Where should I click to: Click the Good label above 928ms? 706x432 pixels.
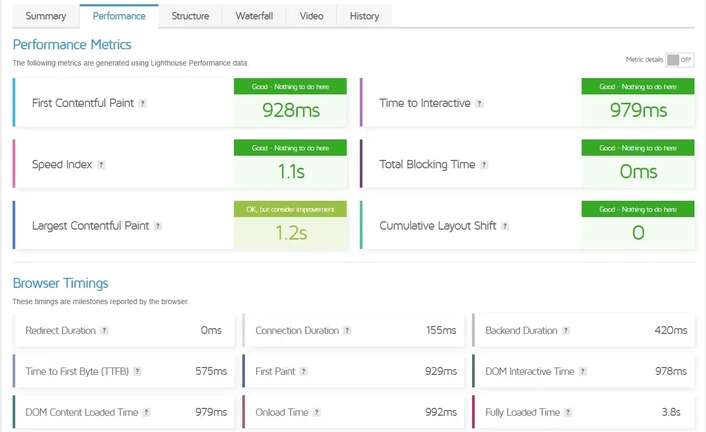click(x=290, y=86)
